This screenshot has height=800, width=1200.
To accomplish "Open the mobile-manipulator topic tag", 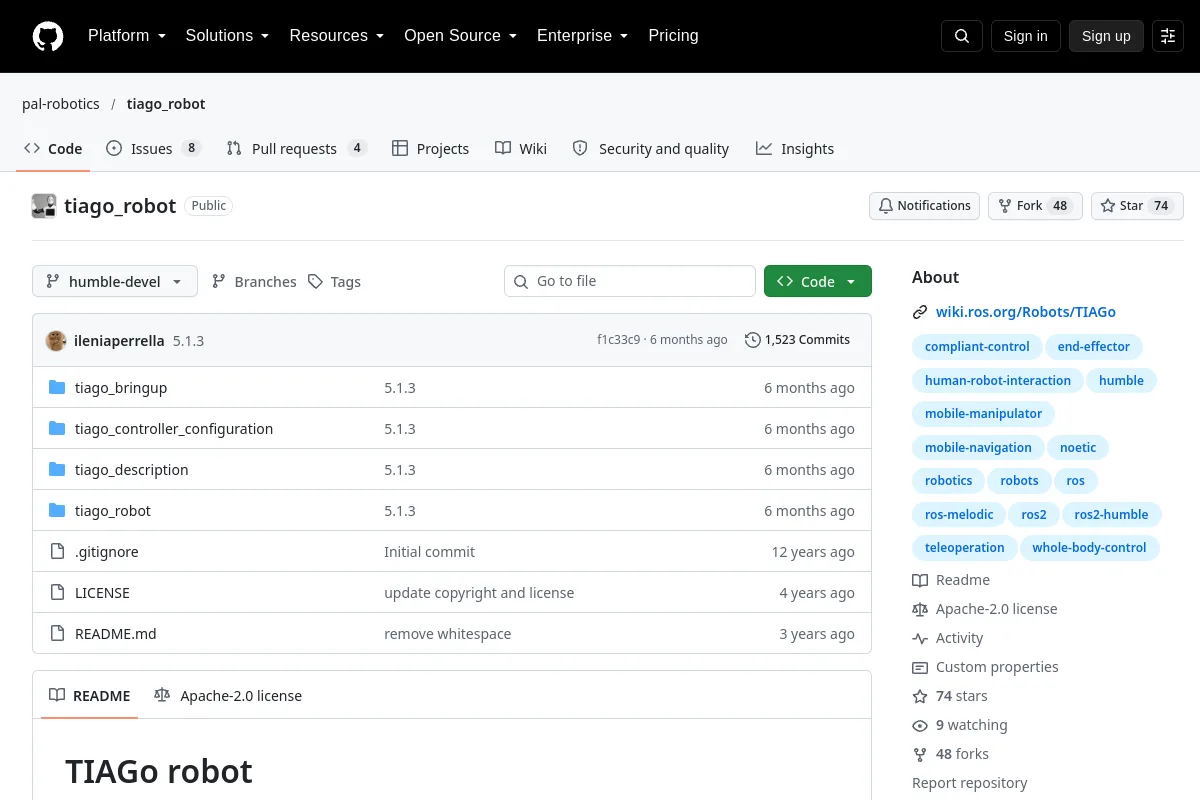I will [983, 414].
